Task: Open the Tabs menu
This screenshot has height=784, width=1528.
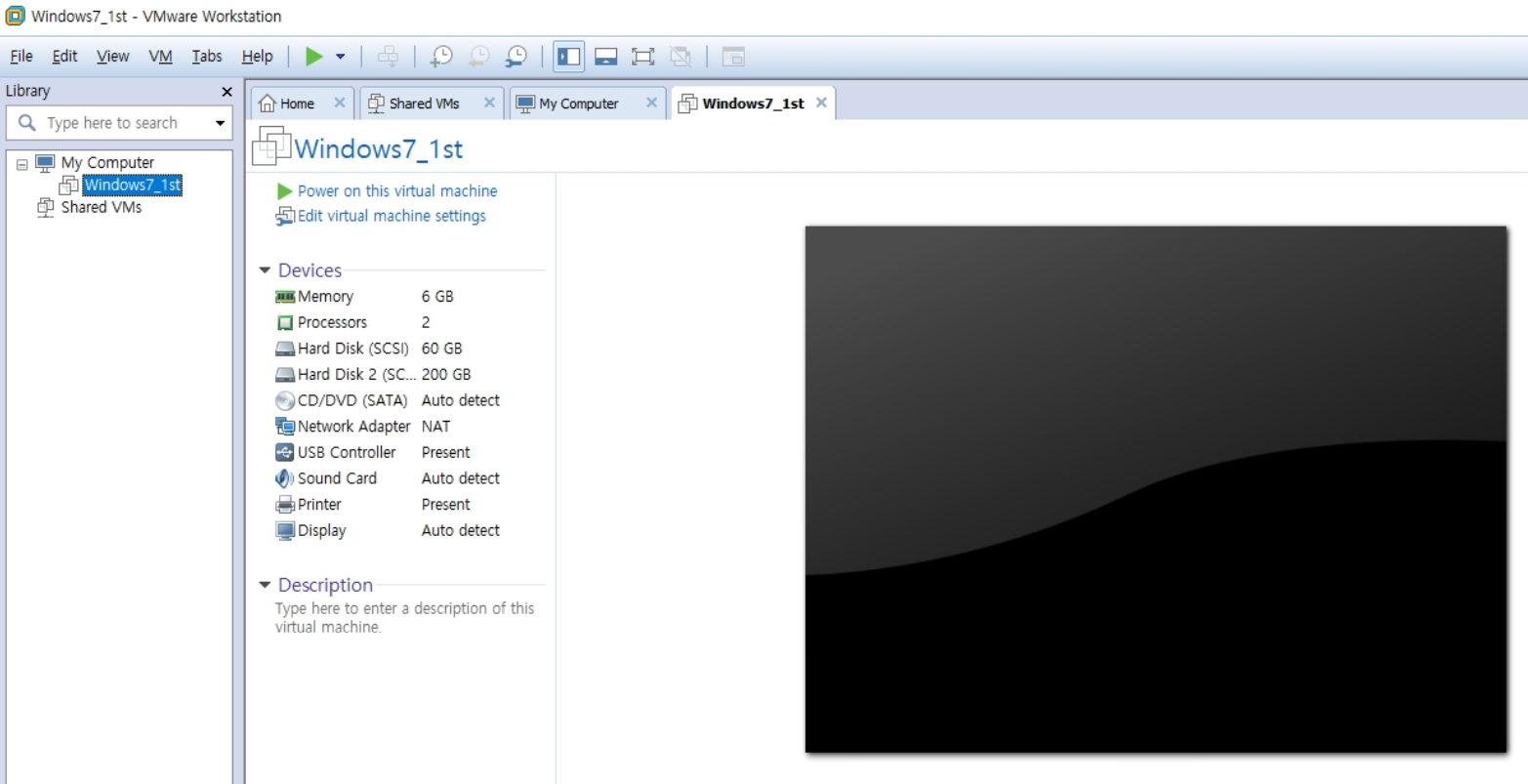Action: pos(207,57)
